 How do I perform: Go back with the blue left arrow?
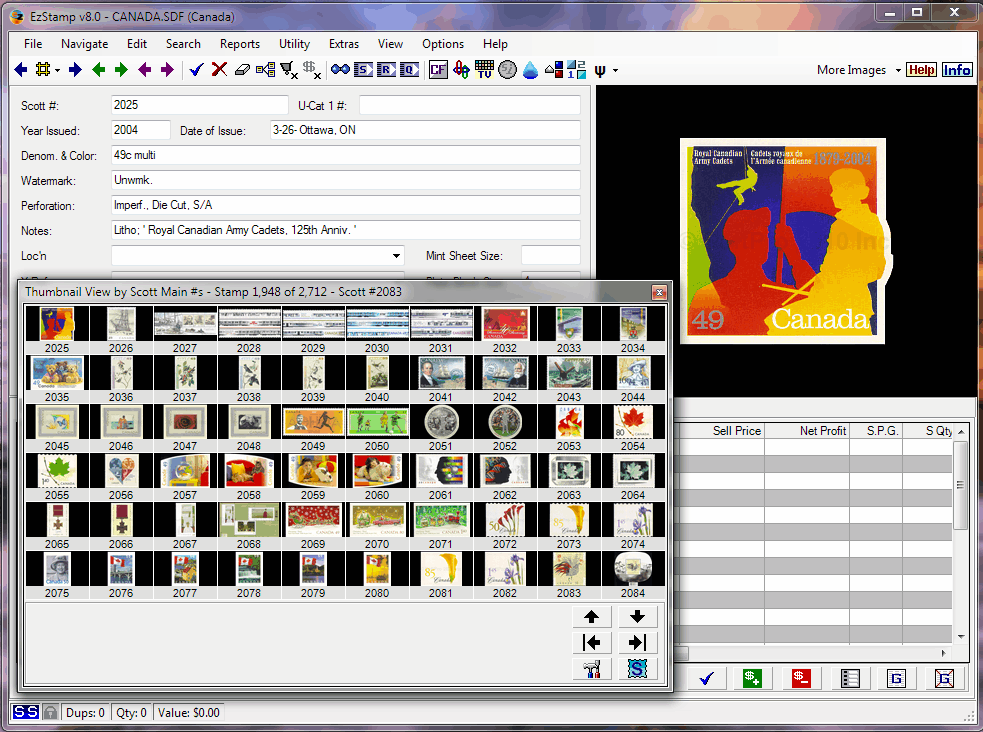coord(21,70)
